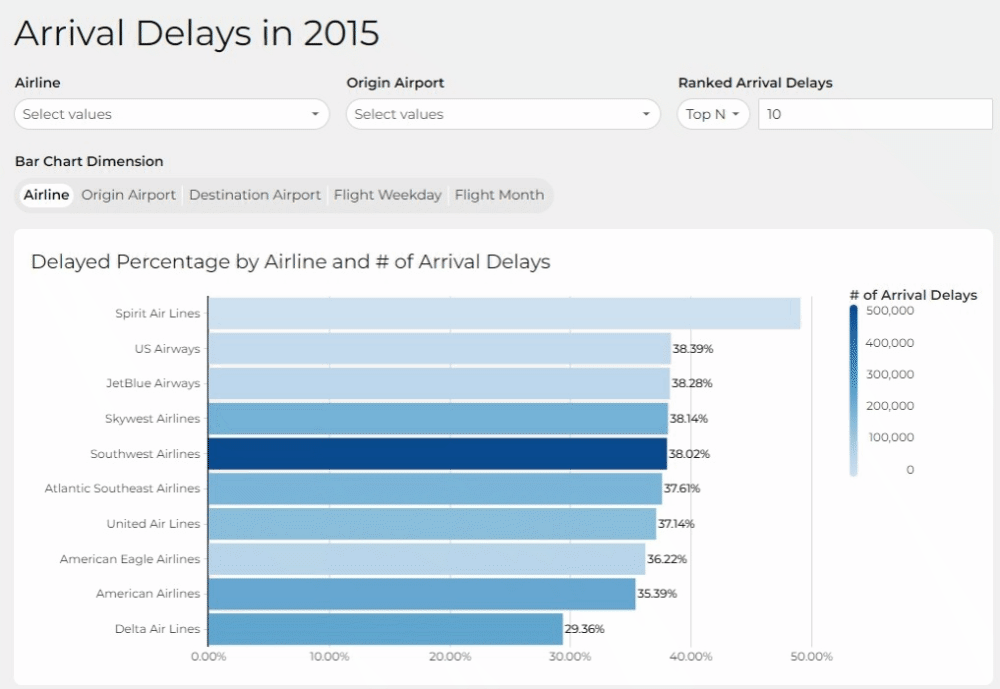Click the Atlantic Southeast Airlines axis label
The image size is (1000, 689).
(x=122, y=489)
